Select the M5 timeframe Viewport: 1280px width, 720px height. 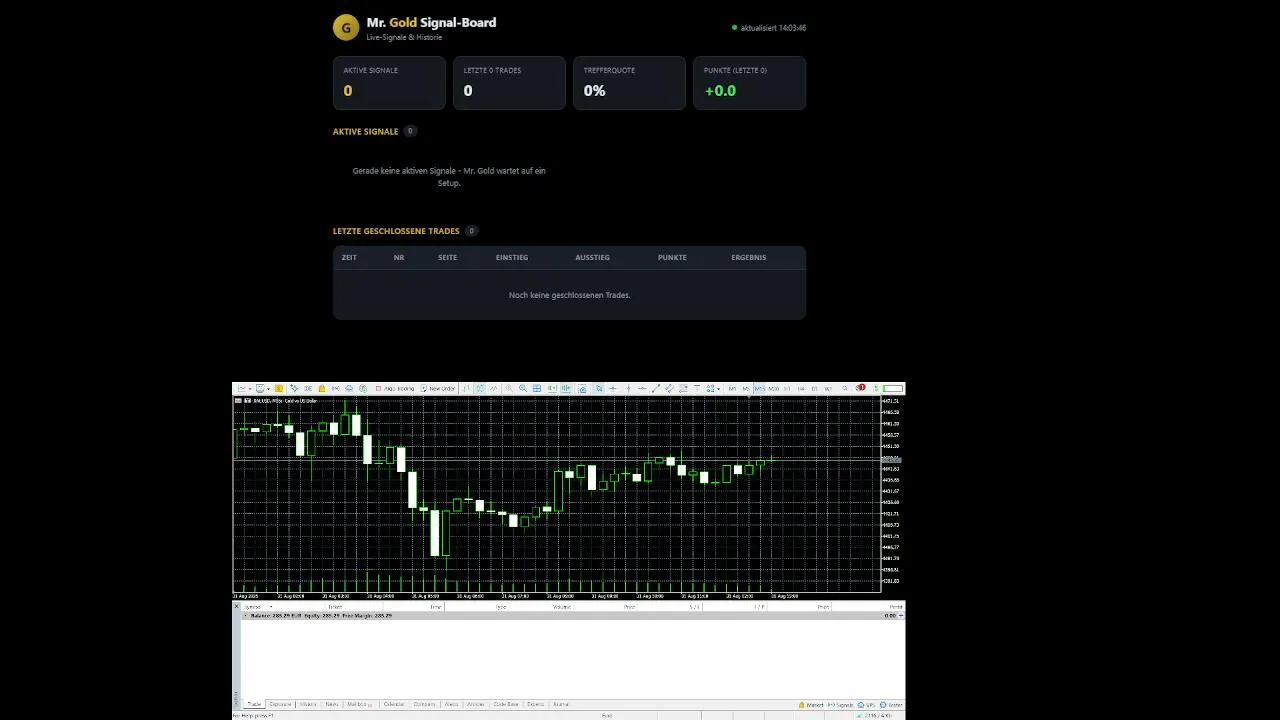[x=746, y=388]
